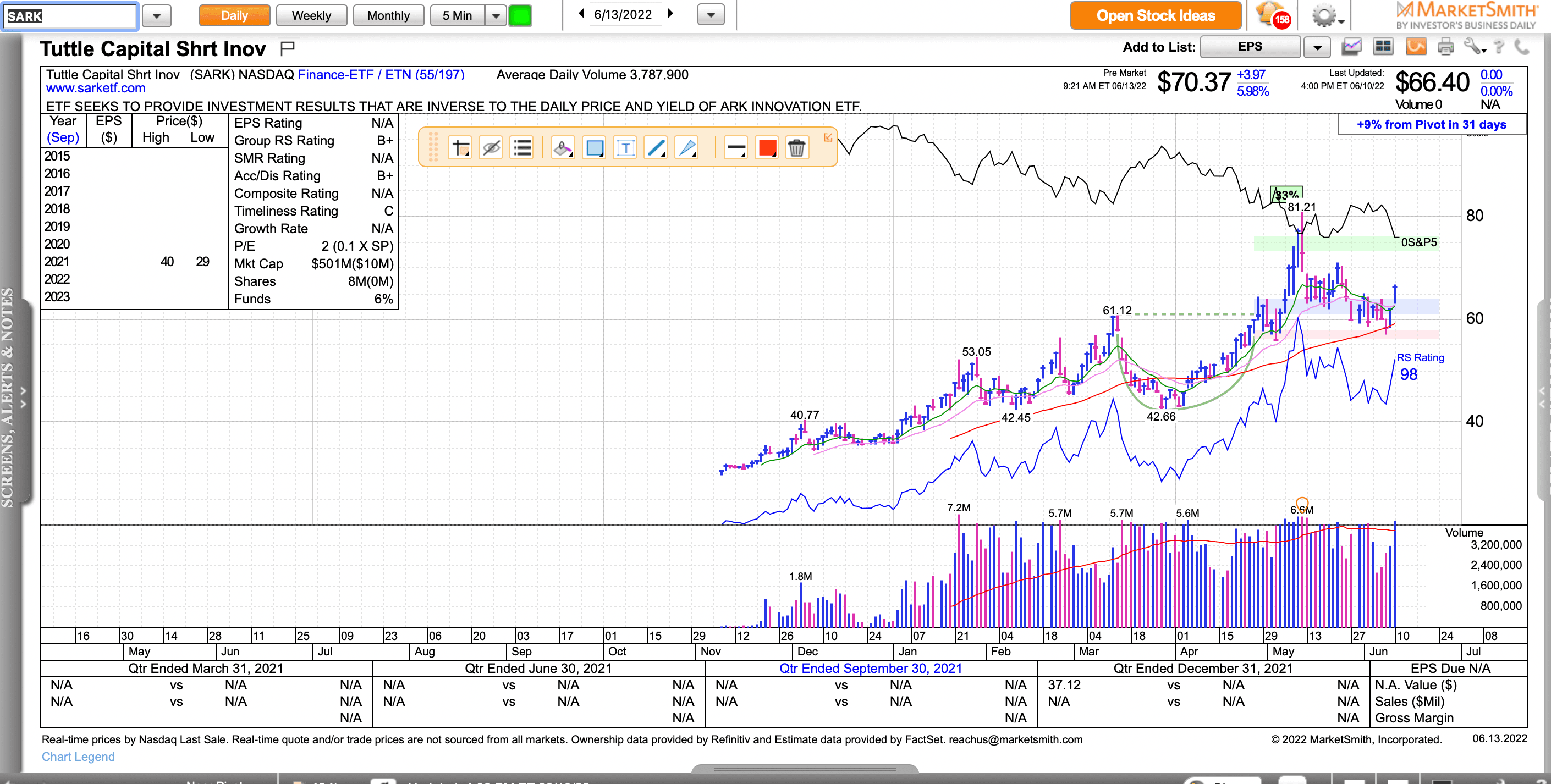The image size is (1551, 784).
Task: Click the trash delete annotations icon
Action: pos(796,148)
